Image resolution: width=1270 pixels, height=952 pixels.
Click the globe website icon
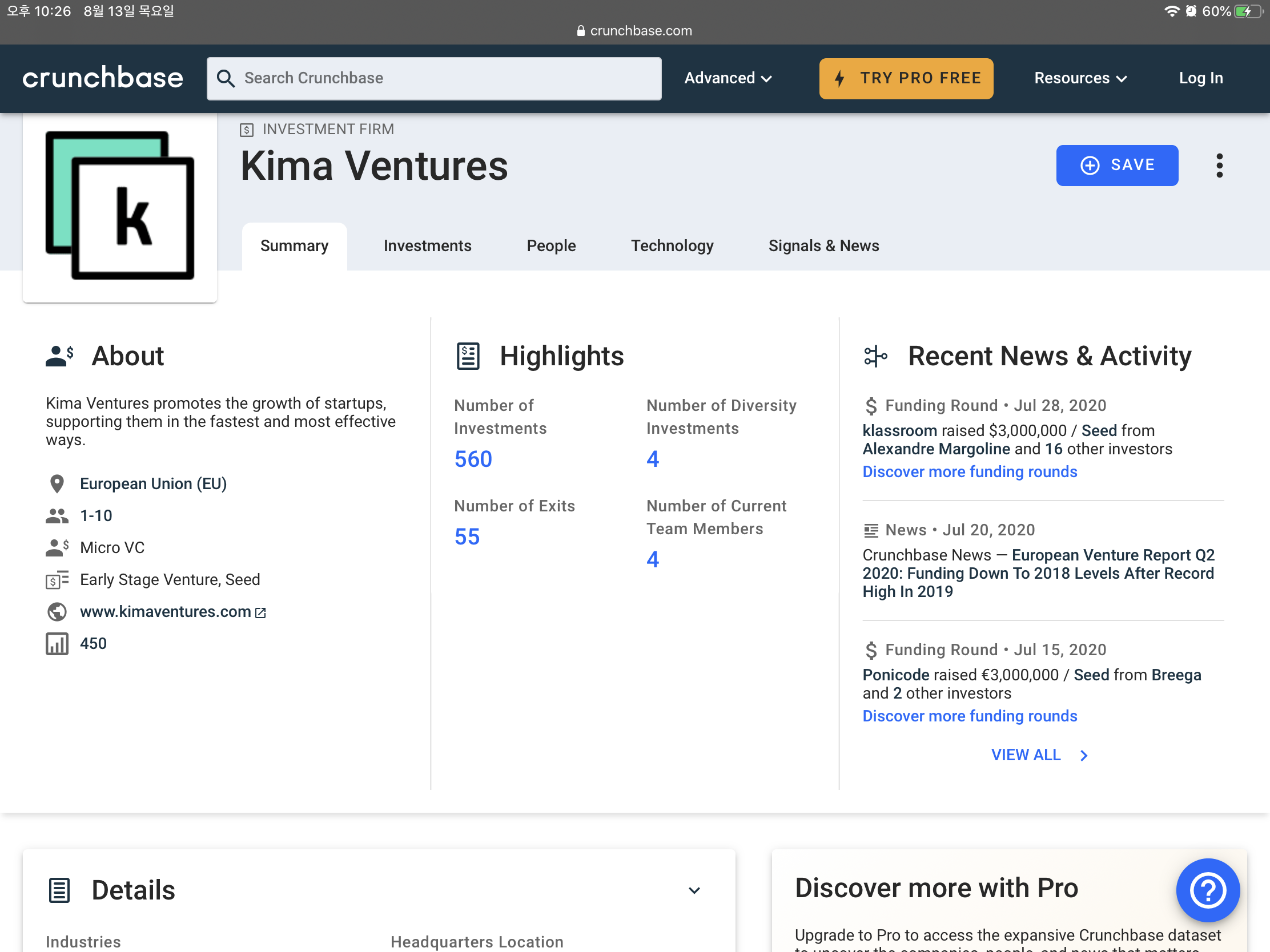pyautogui.click(x=57, y=612)
